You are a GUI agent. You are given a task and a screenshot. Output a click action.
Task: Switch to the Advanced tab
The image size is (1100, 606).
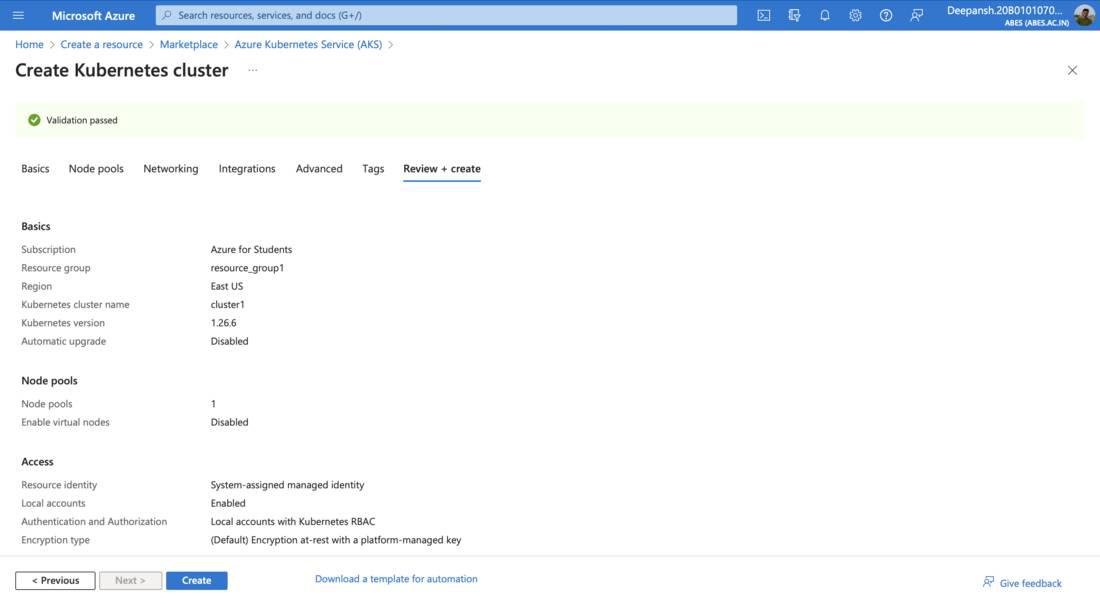pos(319,168)
